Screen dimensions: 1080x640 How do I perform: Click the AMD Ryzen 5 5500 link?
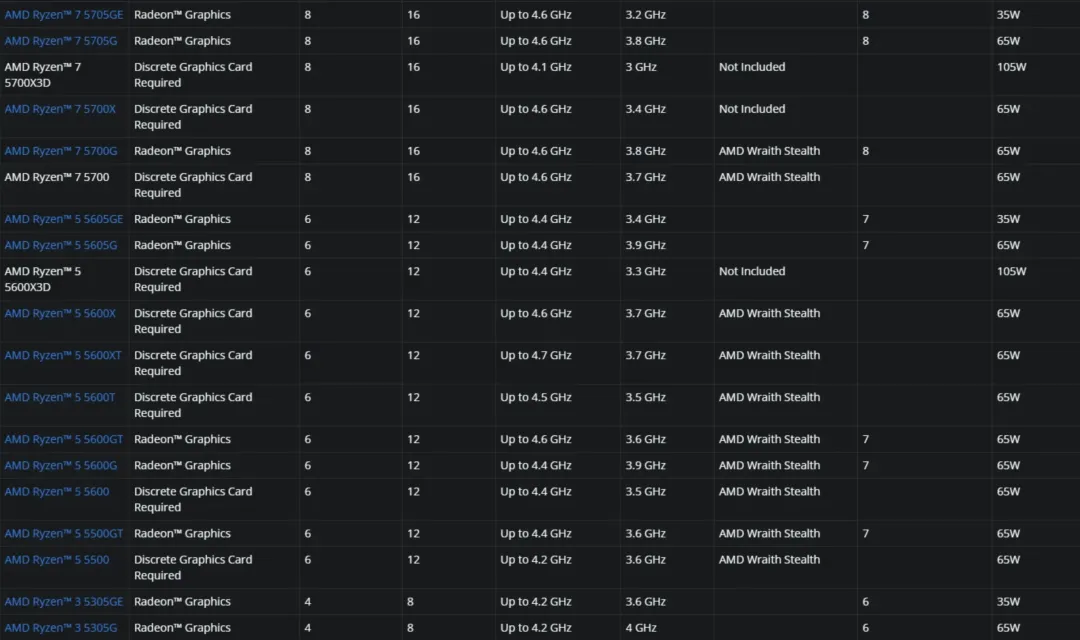(57, 559)
